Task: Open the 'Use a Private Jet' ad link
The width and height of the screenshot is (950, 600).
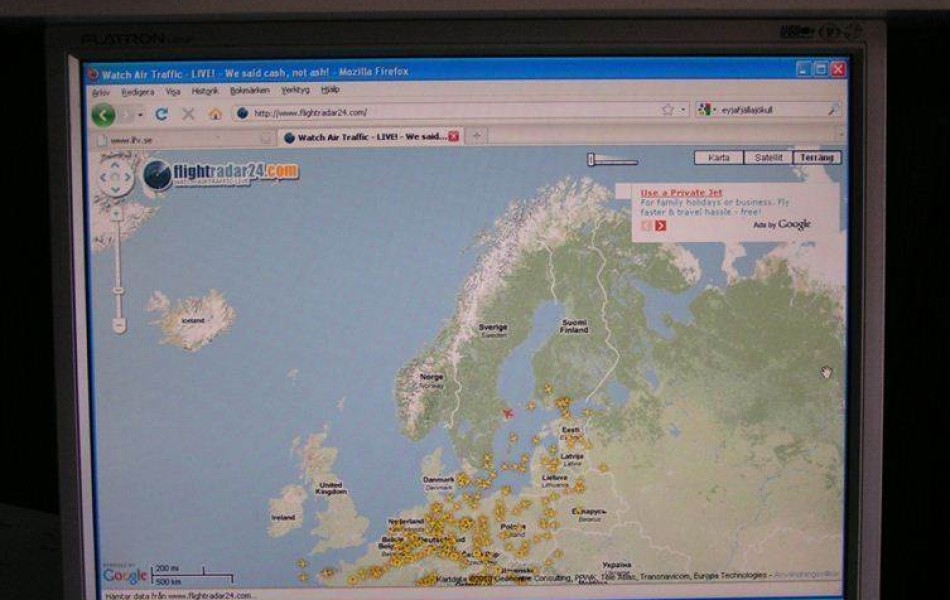Action: click(680, 192)
